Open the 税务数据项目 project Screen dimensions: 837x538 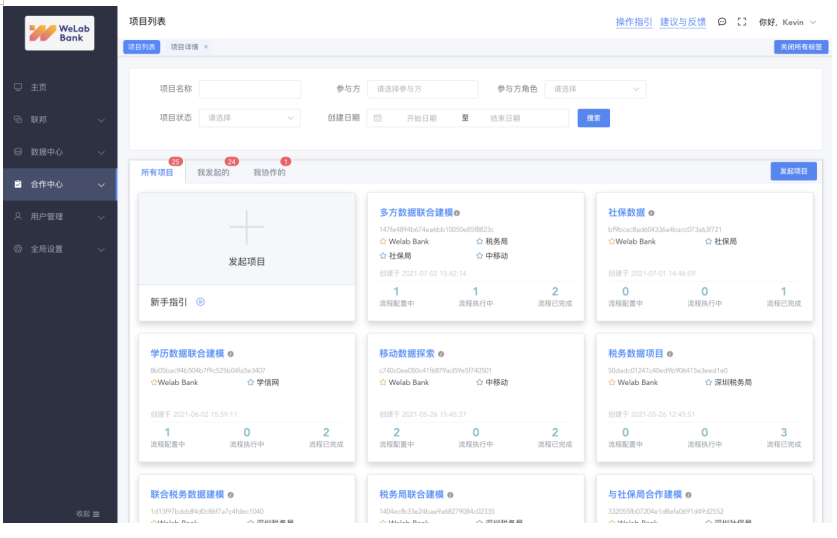click(636, 353)
